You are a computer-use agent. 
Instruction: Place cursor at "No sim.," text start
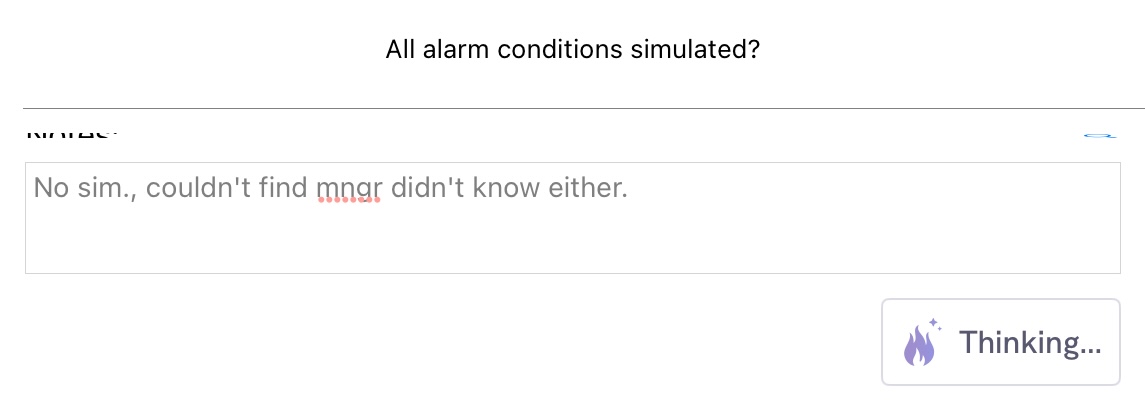click(x=34, y=188)
